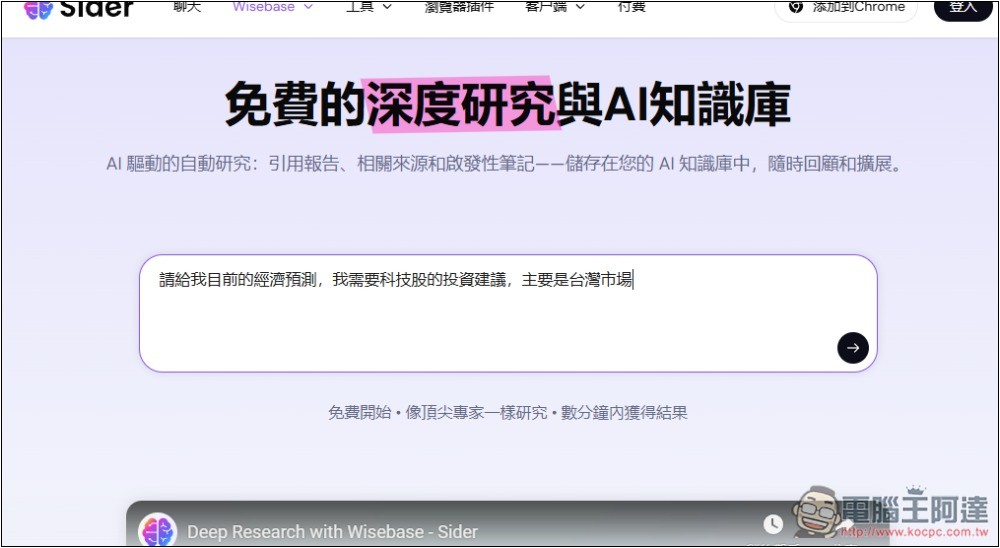Click the Sider brain logo icon
The height and width of the screenshot is (548, 1000).
[x=38, y=8]
